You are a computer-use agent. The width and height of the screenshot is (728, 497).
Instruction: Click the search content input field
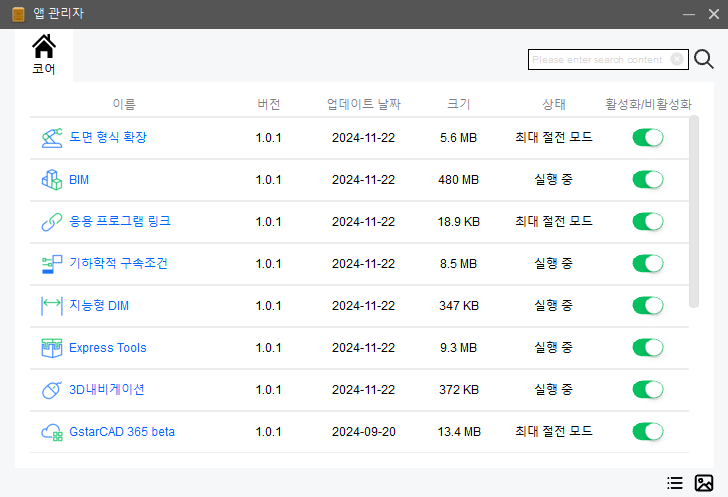click(599, 59)
